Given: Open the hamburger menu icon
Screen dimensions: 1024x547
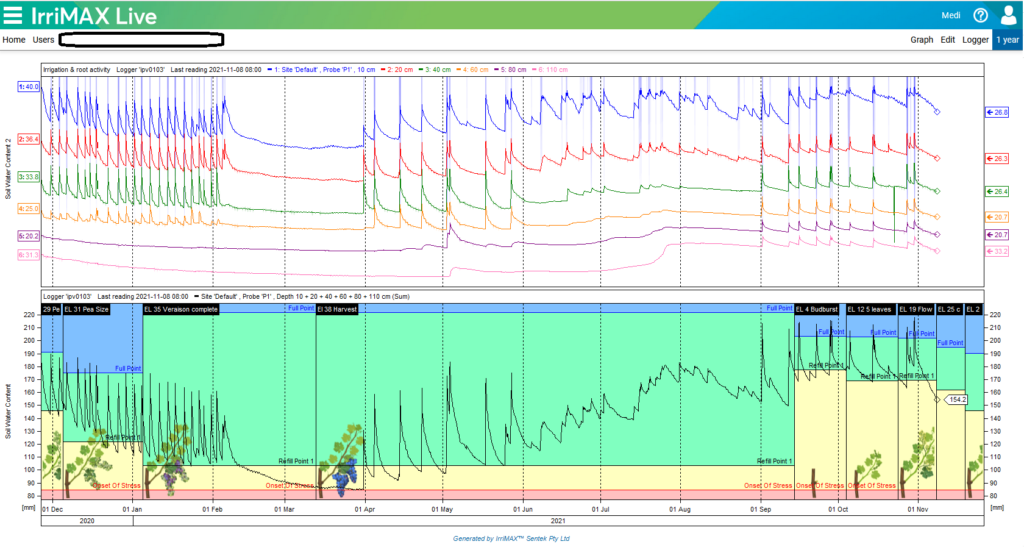Looking at the screenshot, I should click(12, 15).
